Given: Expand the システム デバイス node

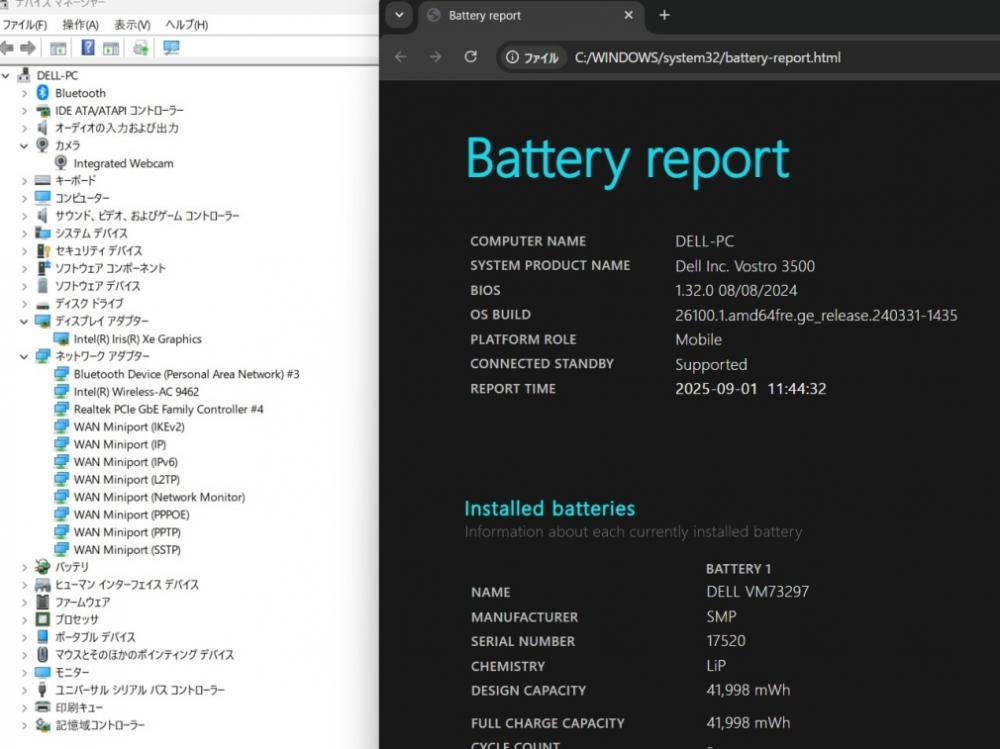Looking at the screenshot, I should pos(24,234).
